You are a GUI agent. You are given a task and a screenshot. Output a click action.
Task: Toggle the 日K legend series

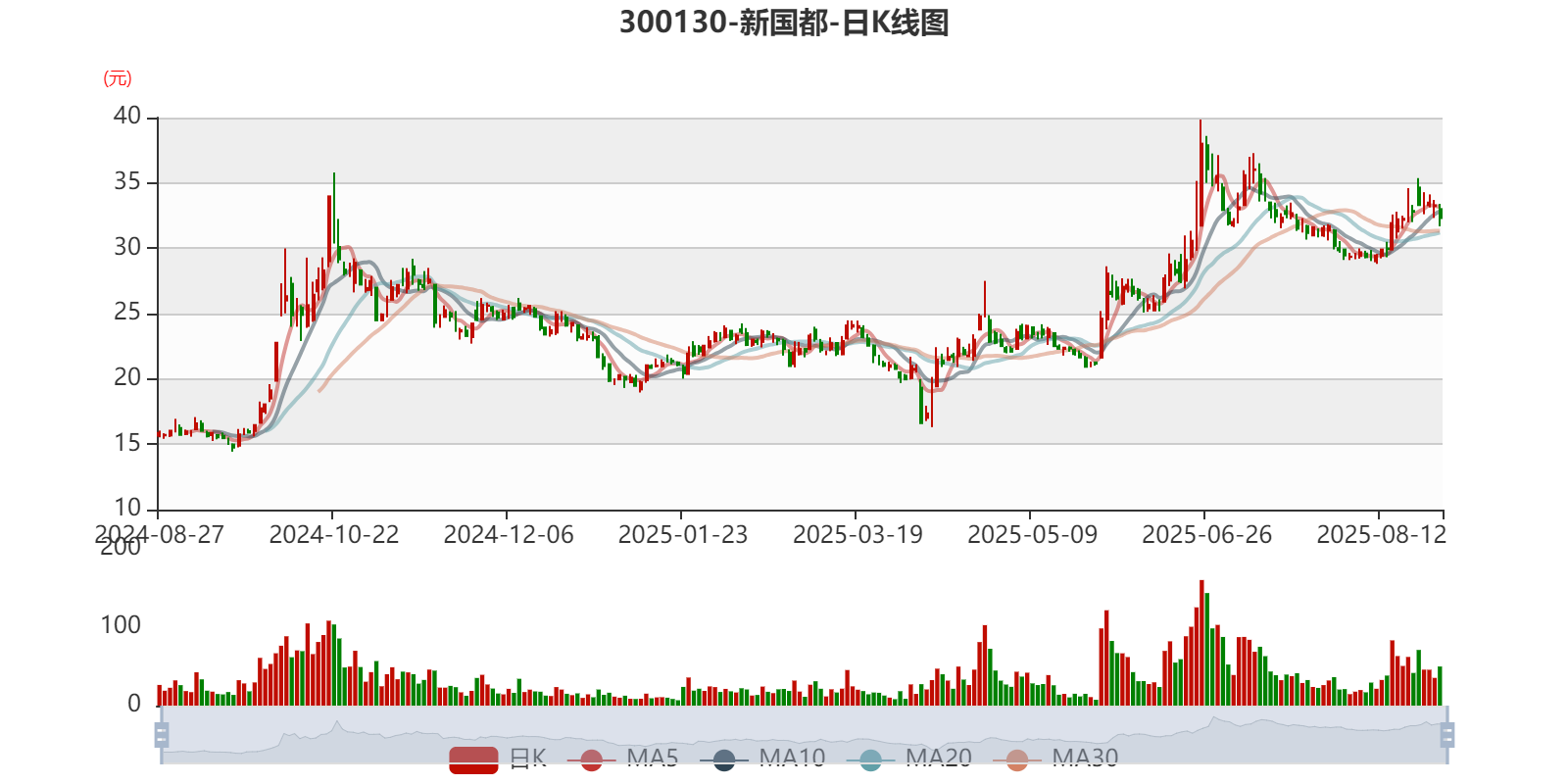click(498, 759)
